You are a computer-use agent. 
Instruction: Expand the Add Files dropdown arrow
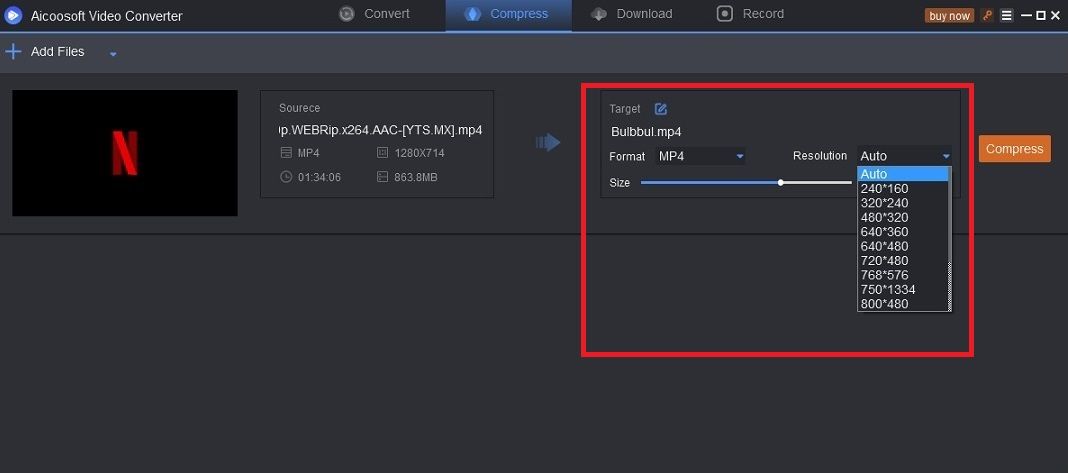pos(113,53)
